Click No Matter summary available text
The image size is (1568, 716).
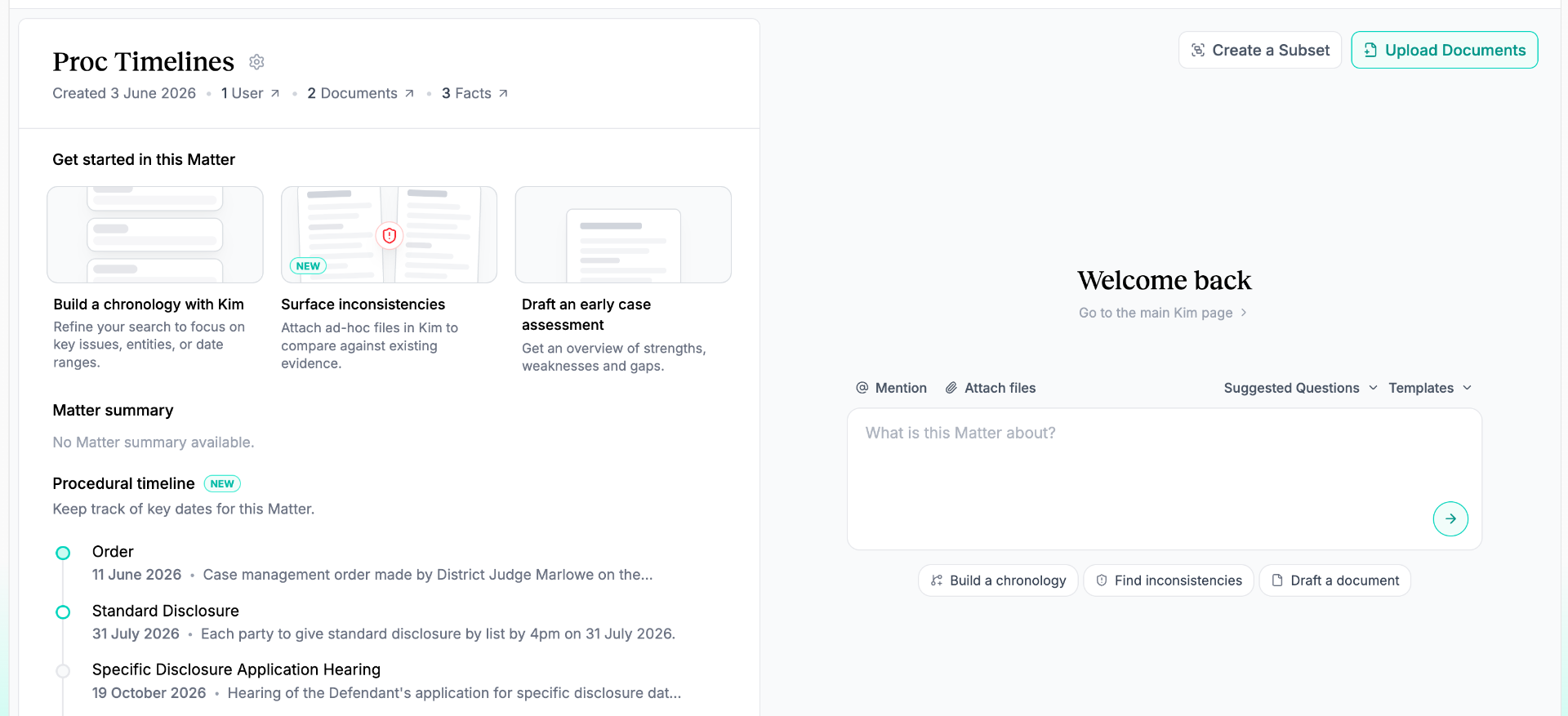pyautogui.click(x=154, y=442)
